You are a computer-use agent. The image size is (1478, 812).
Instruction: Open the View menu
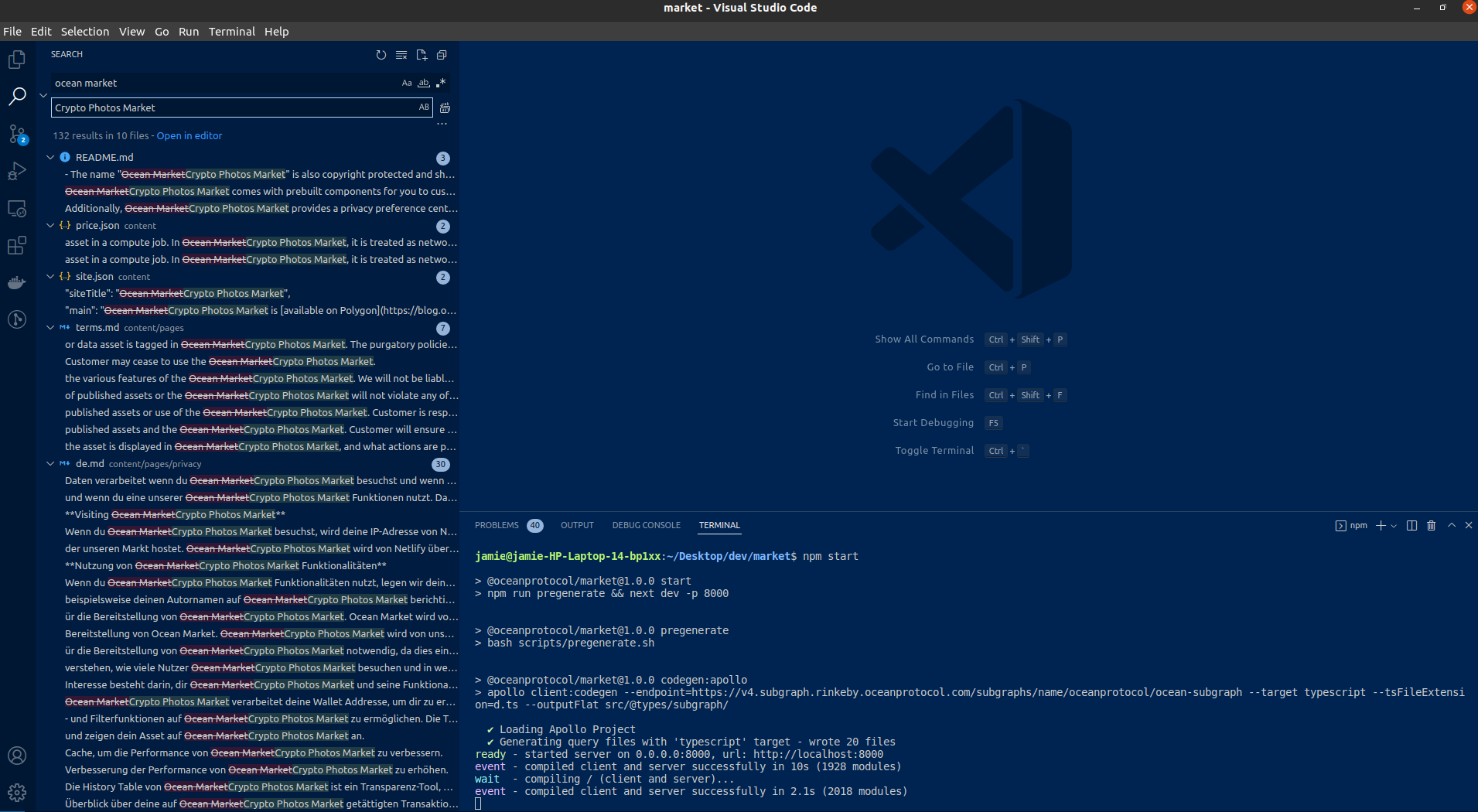coord(131,32)
